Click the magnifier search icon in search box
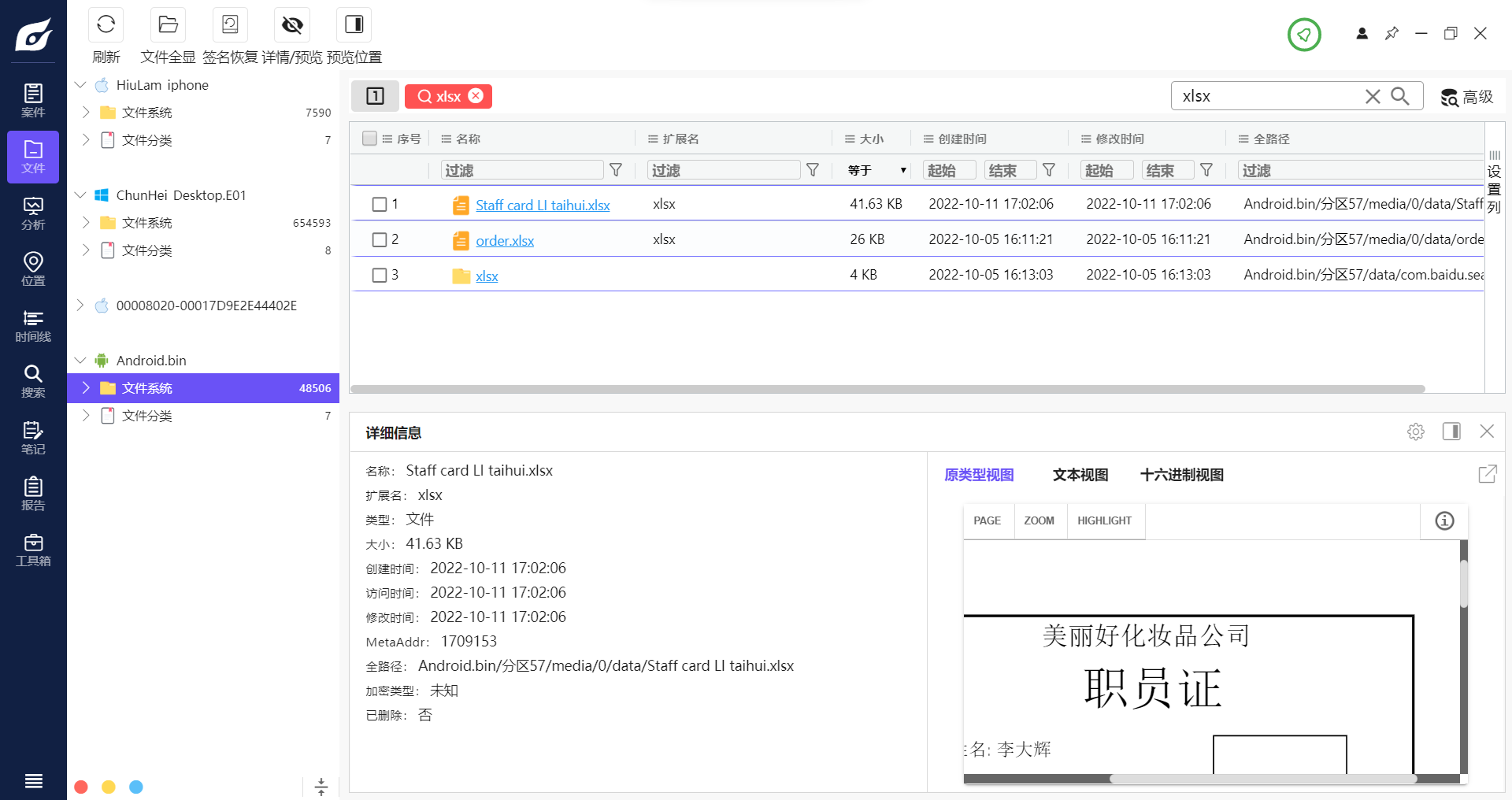The width and height of the screenshot is (1512, 800). pos(1400,96)
